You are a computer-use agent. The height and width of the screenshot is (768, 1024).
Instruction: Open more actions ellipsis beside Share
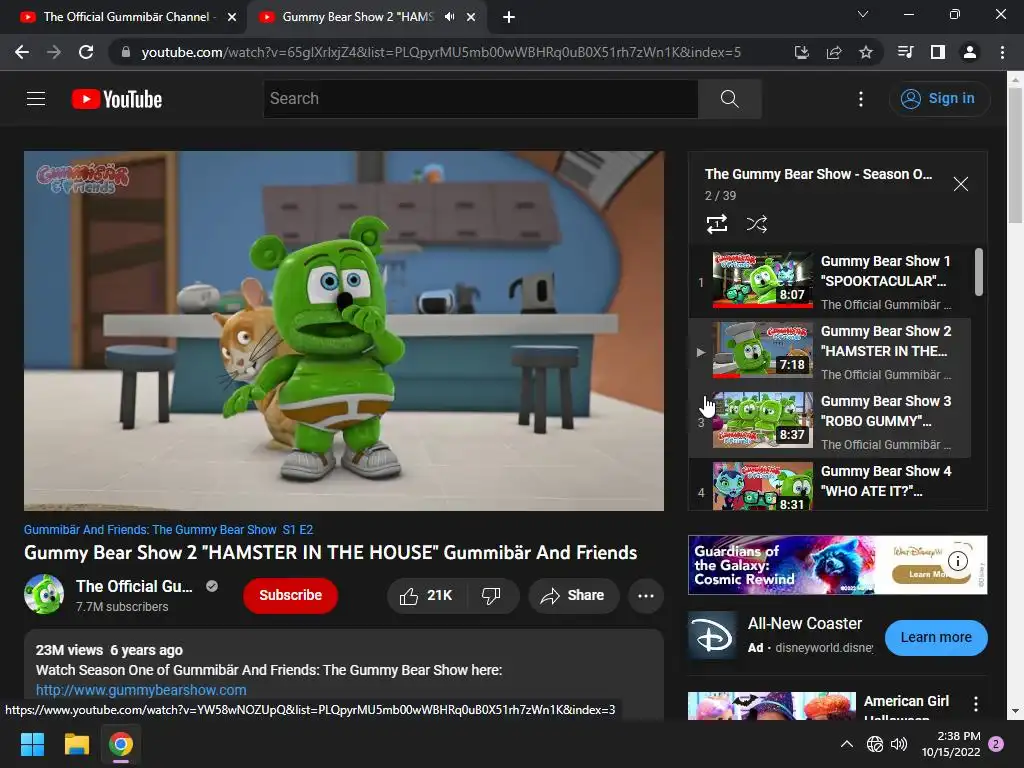(646, 596)
